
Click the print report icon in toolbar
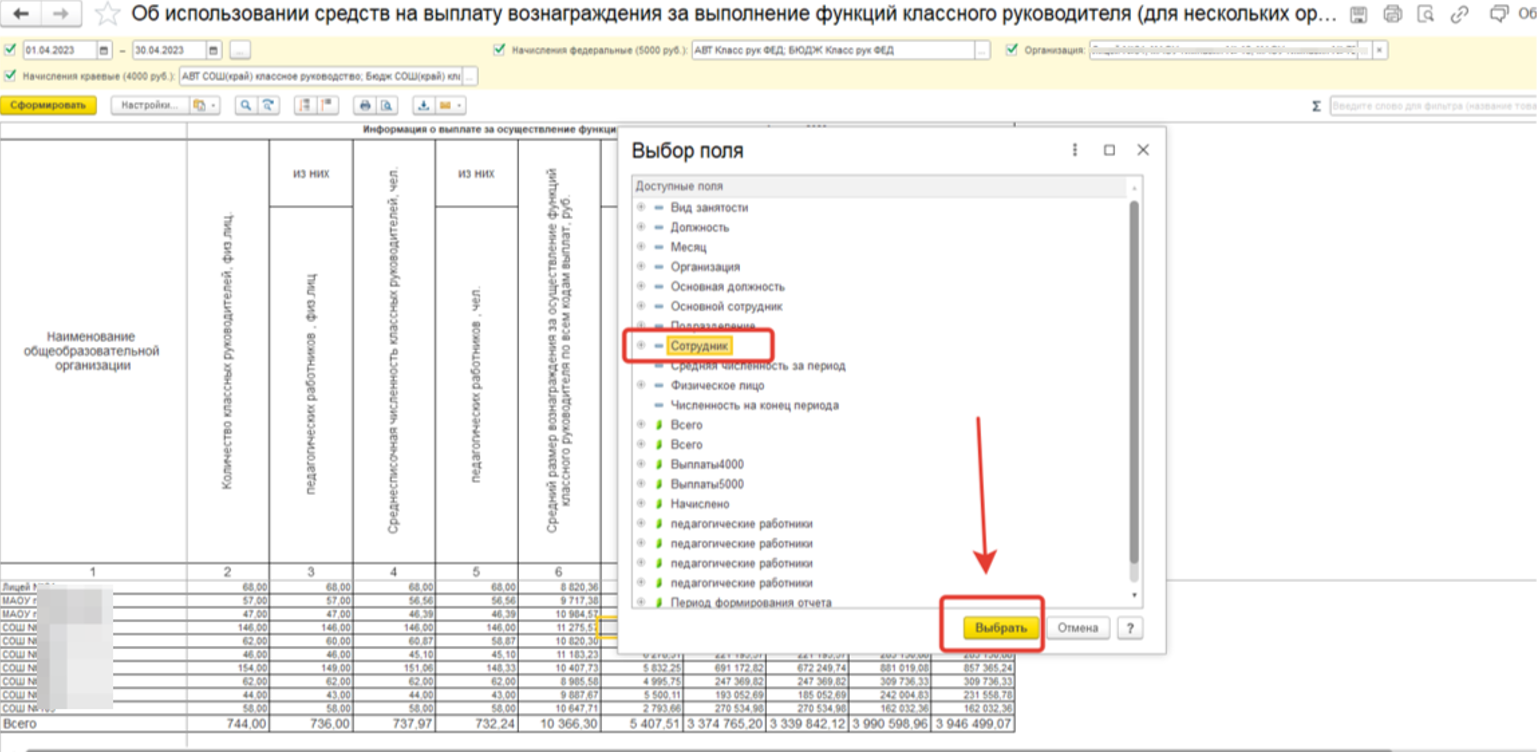tap(365, 106)
